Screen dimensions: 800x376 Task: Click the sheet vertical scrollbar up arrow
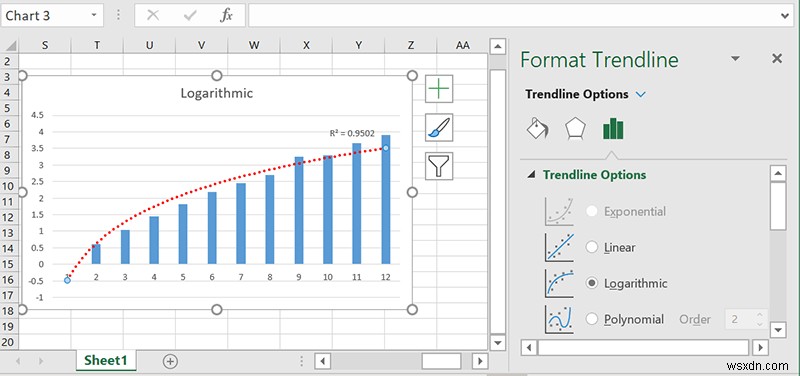[x=497, y=47]
